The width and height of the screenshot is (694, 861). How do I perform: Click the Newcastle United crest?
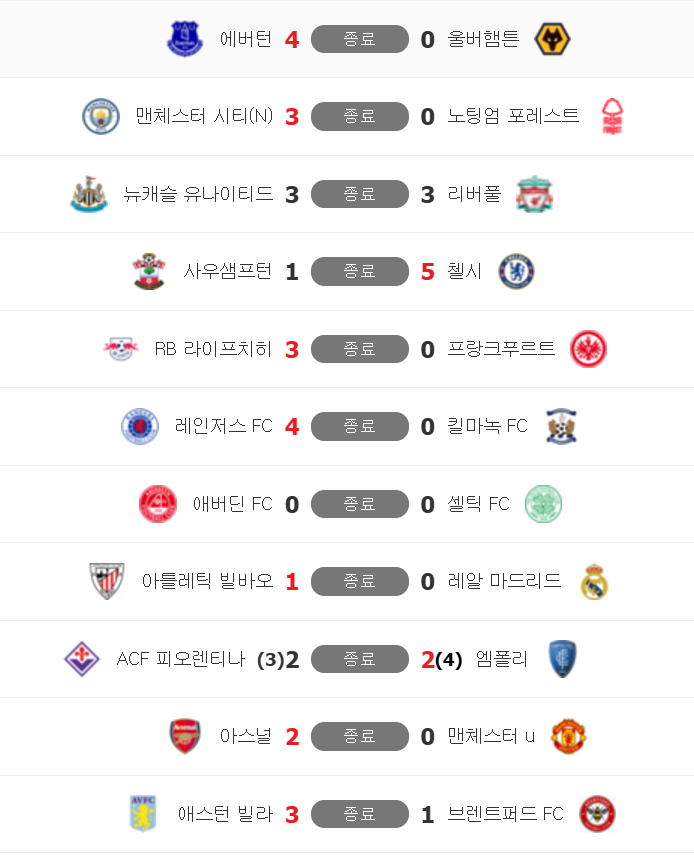click(89, 194)
